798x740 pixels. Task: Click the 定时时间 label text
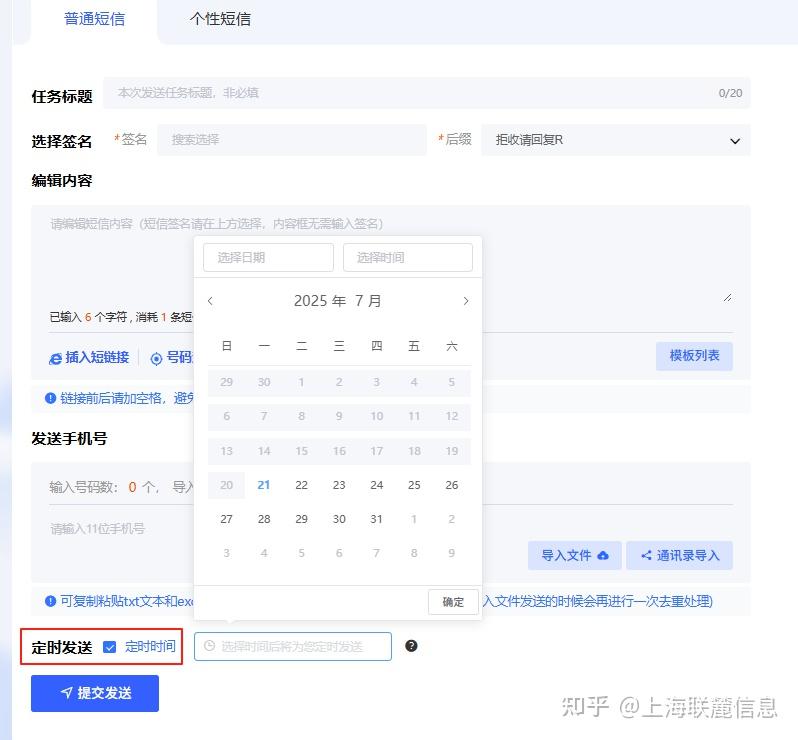(150, 646)
